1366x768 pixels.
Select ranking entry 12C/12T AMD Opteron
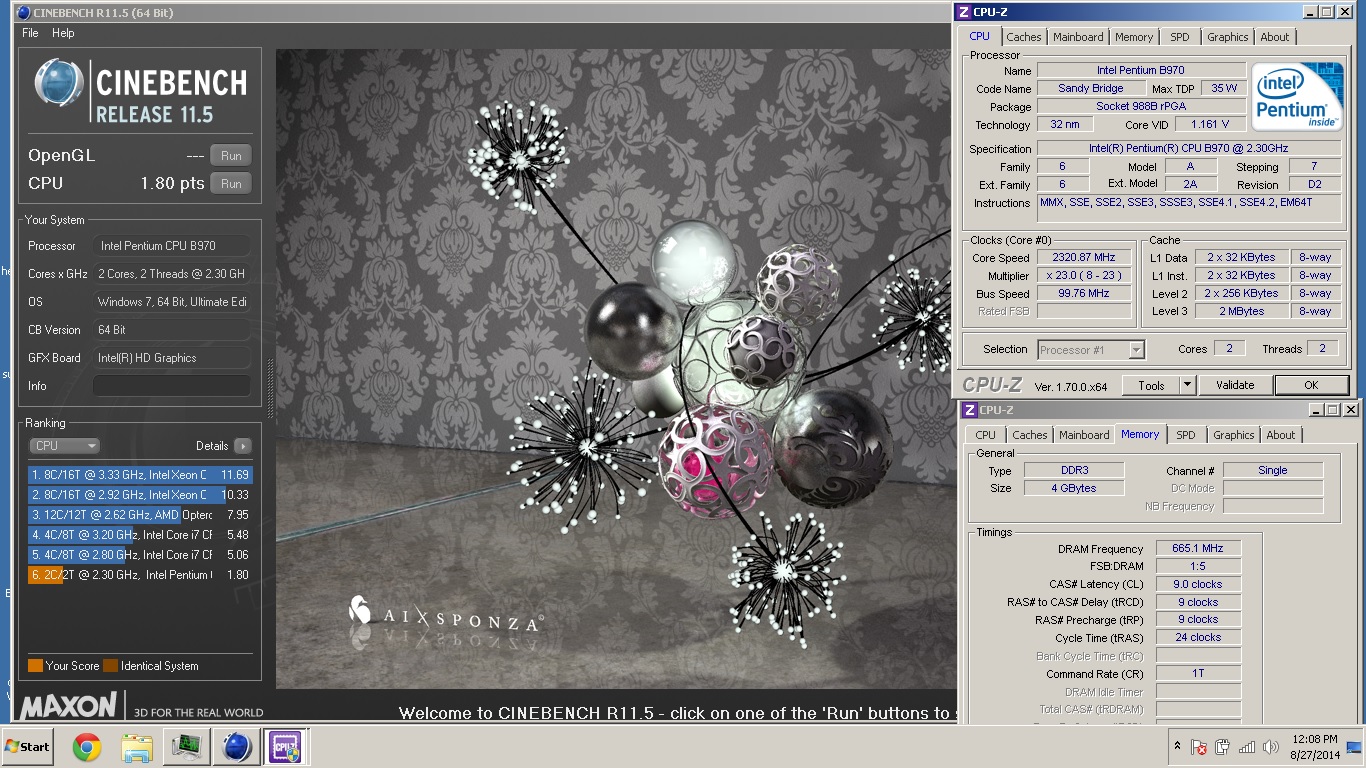click(x=140, y=515)
